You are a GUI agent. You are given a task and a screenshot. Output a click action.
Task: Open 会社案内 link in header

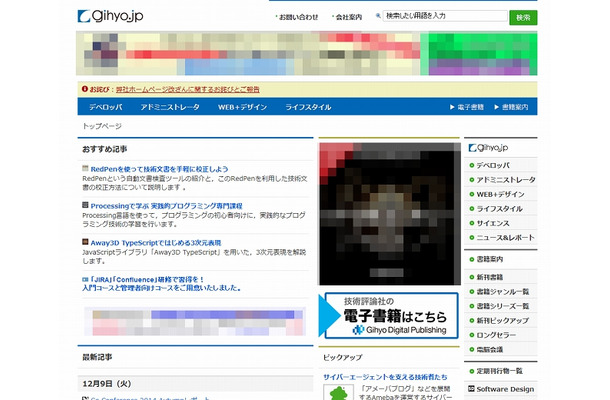(349, 17)
